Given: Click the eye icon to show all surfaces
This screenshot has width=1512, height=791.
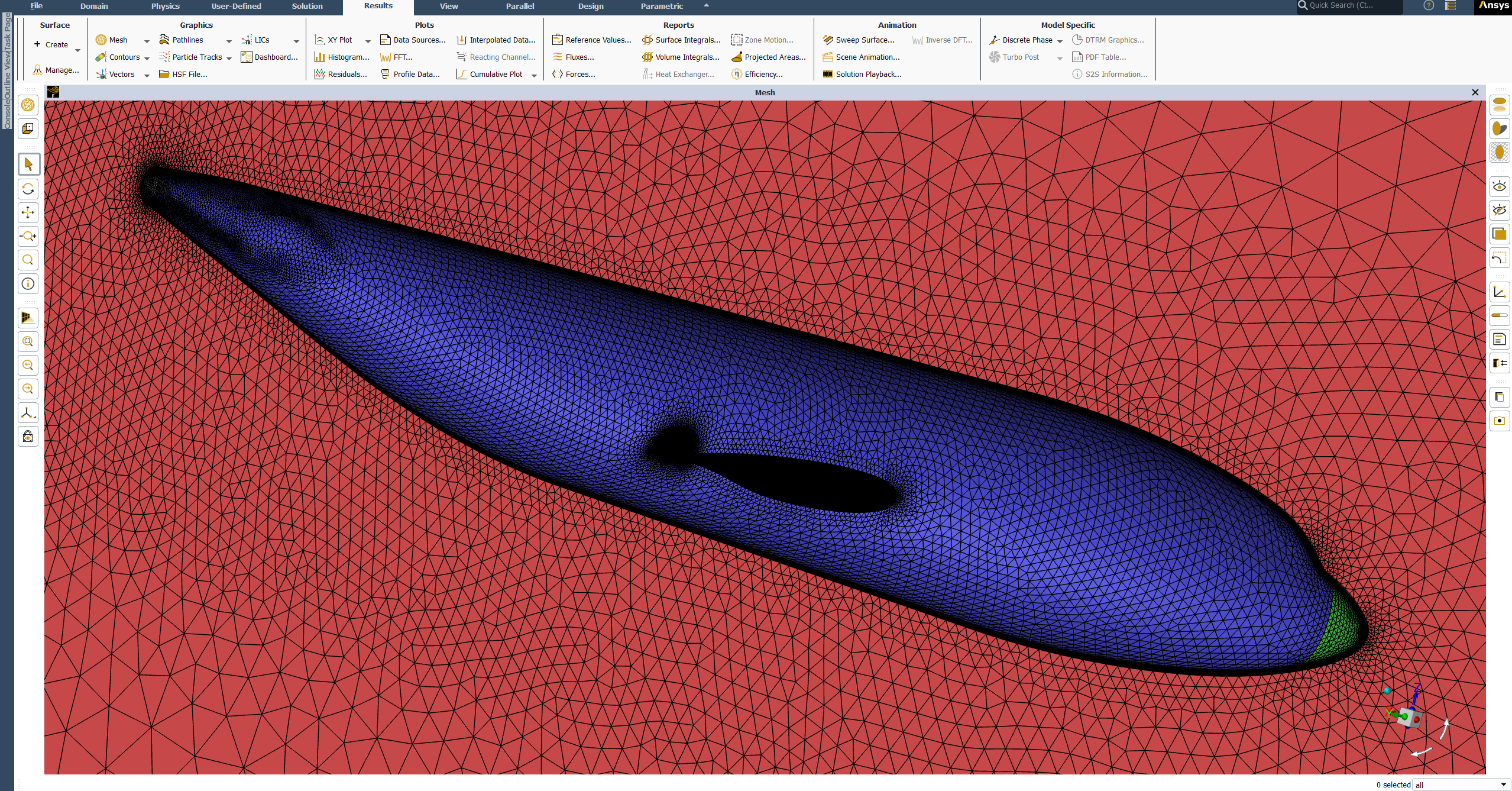Looking at the screenshot, I should 1500,187.
